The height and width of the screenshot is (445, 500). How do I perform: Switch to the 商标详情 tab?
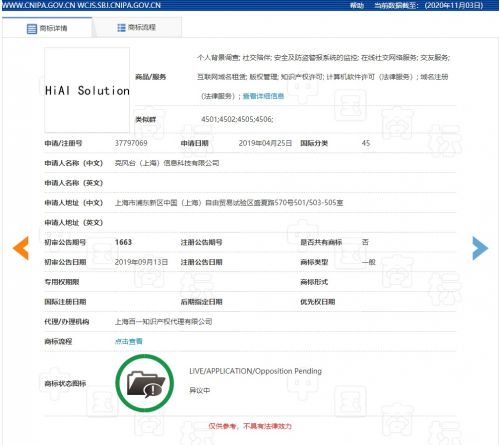pos(47,28)
